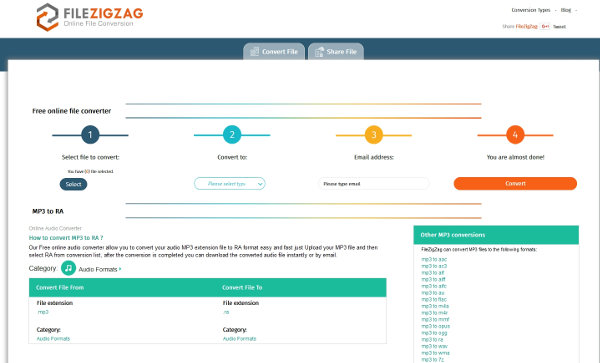Click the 'Online Audio Converter' text
This screenshot has height=363, width=600.
coord(55,228)
